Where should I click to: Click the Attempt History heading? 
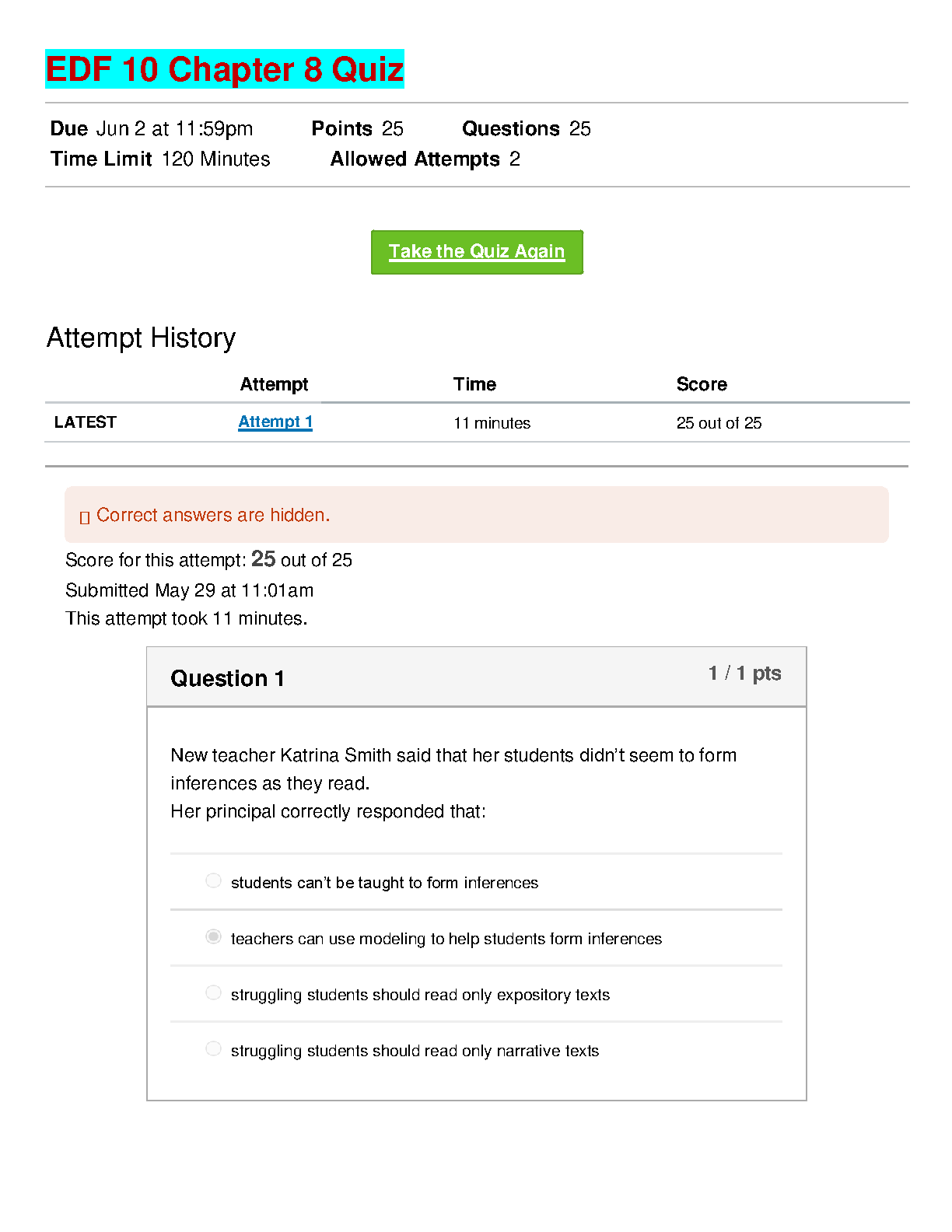(141, 338)
